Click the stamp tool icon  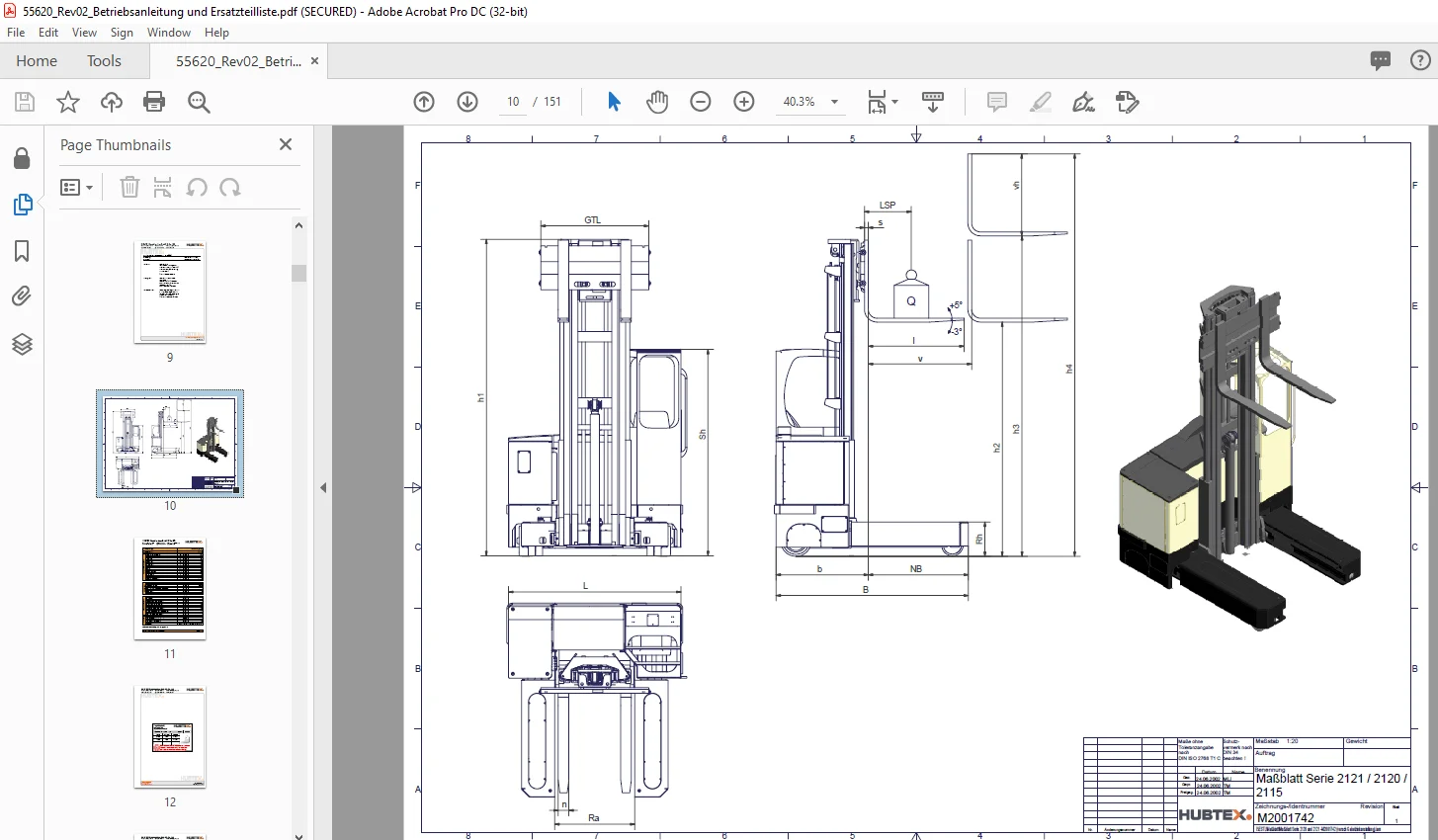(x=1128, y=102)
